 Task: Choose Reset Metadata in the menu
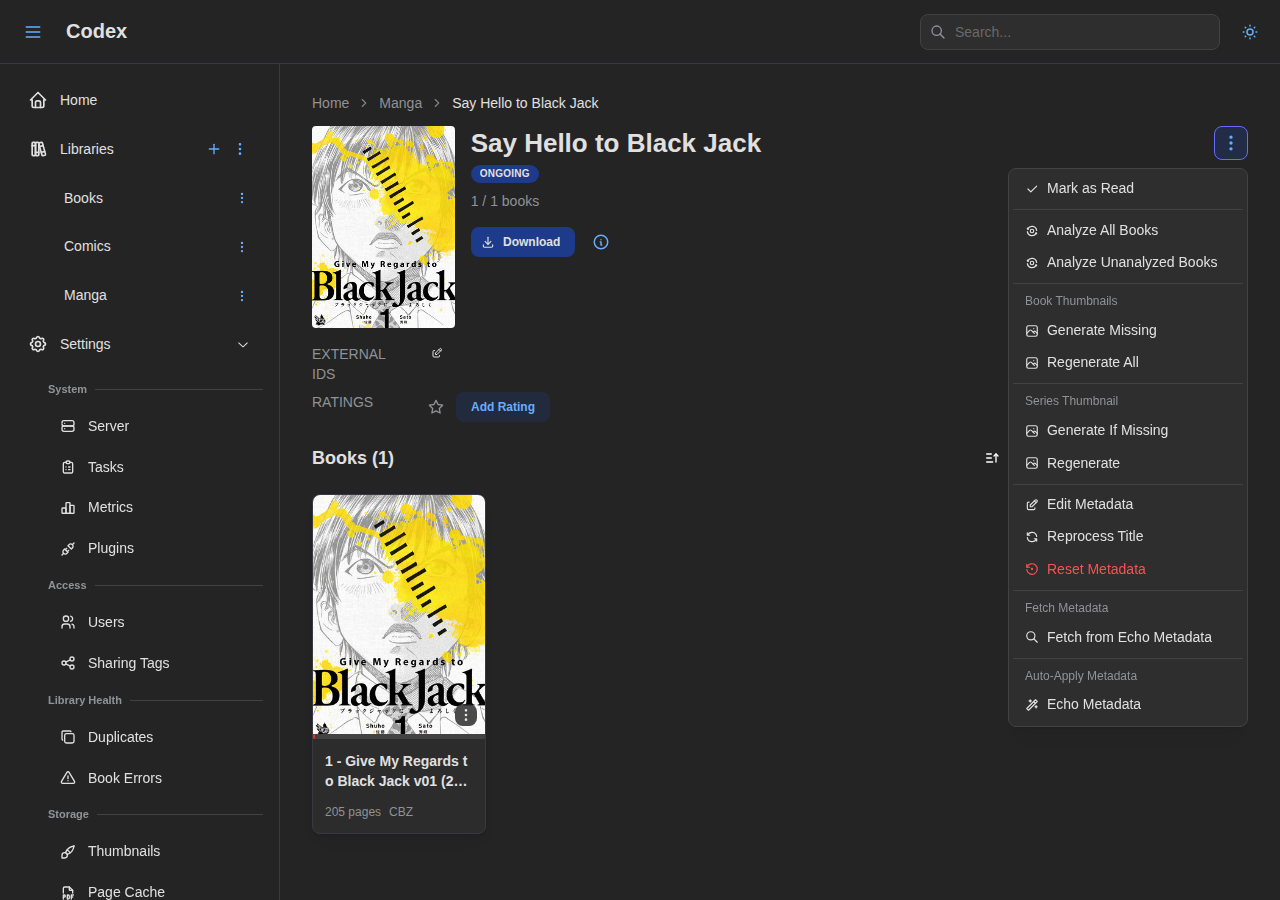click(1096, 569)
